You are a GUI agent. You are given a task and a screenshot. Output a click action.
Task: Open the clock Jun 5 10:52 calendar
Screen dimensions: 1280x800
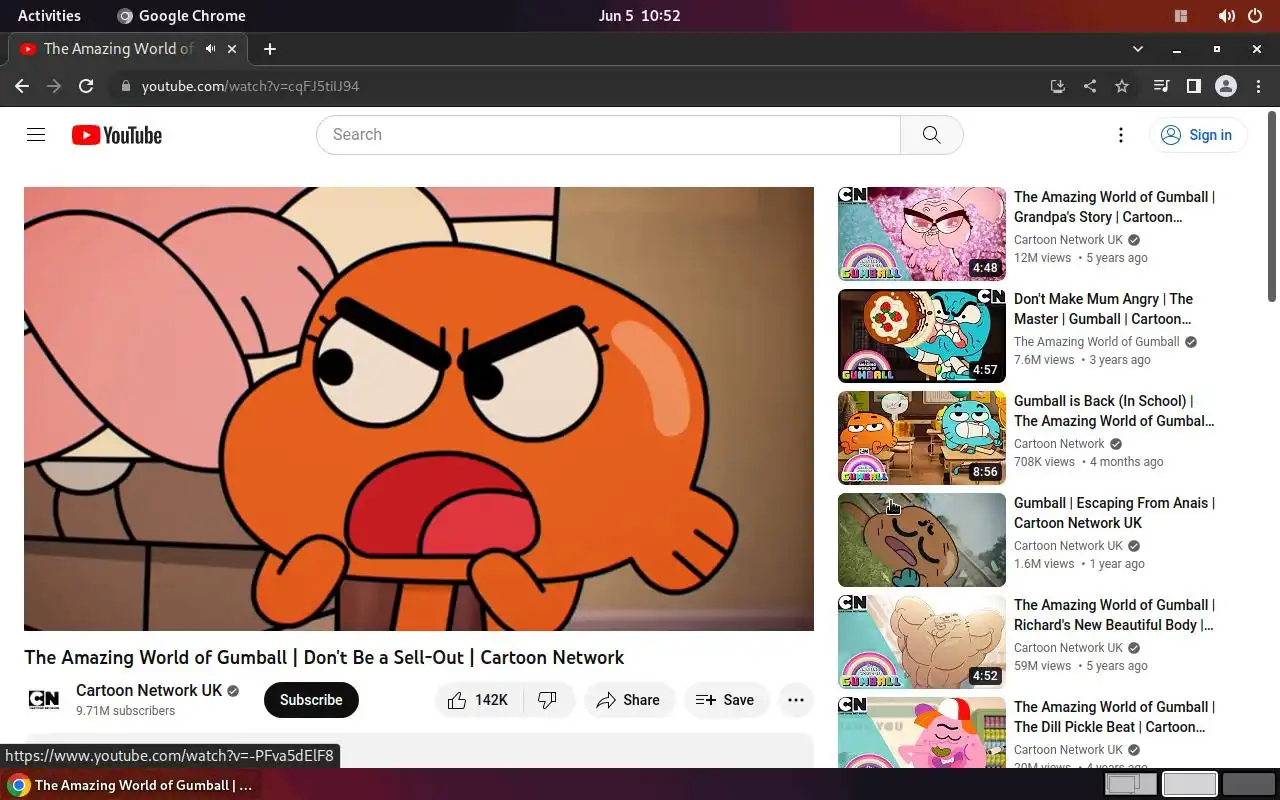click(x=639, y=16)
